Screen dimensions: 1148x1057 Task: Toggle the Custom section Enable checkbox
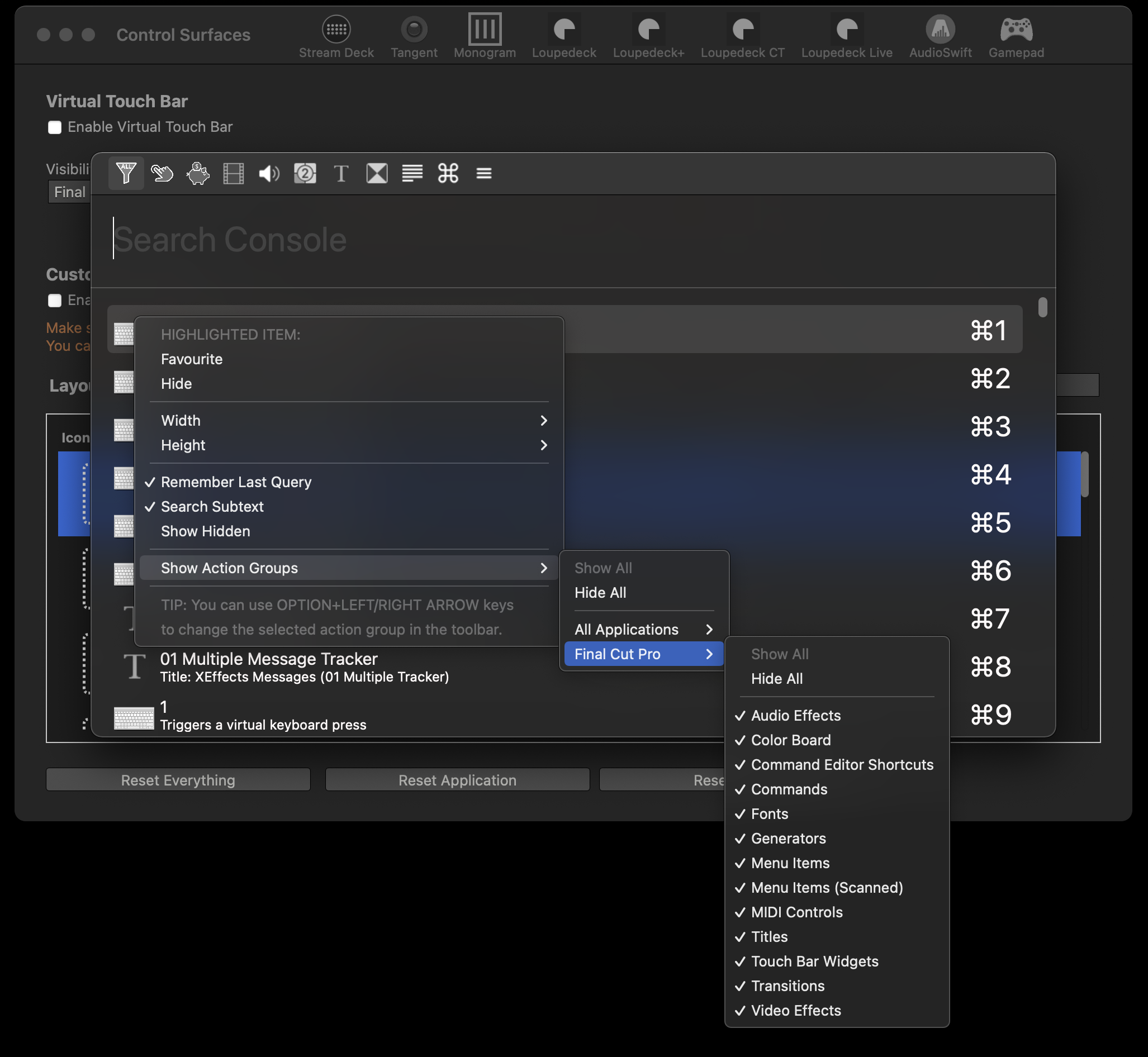54,301
